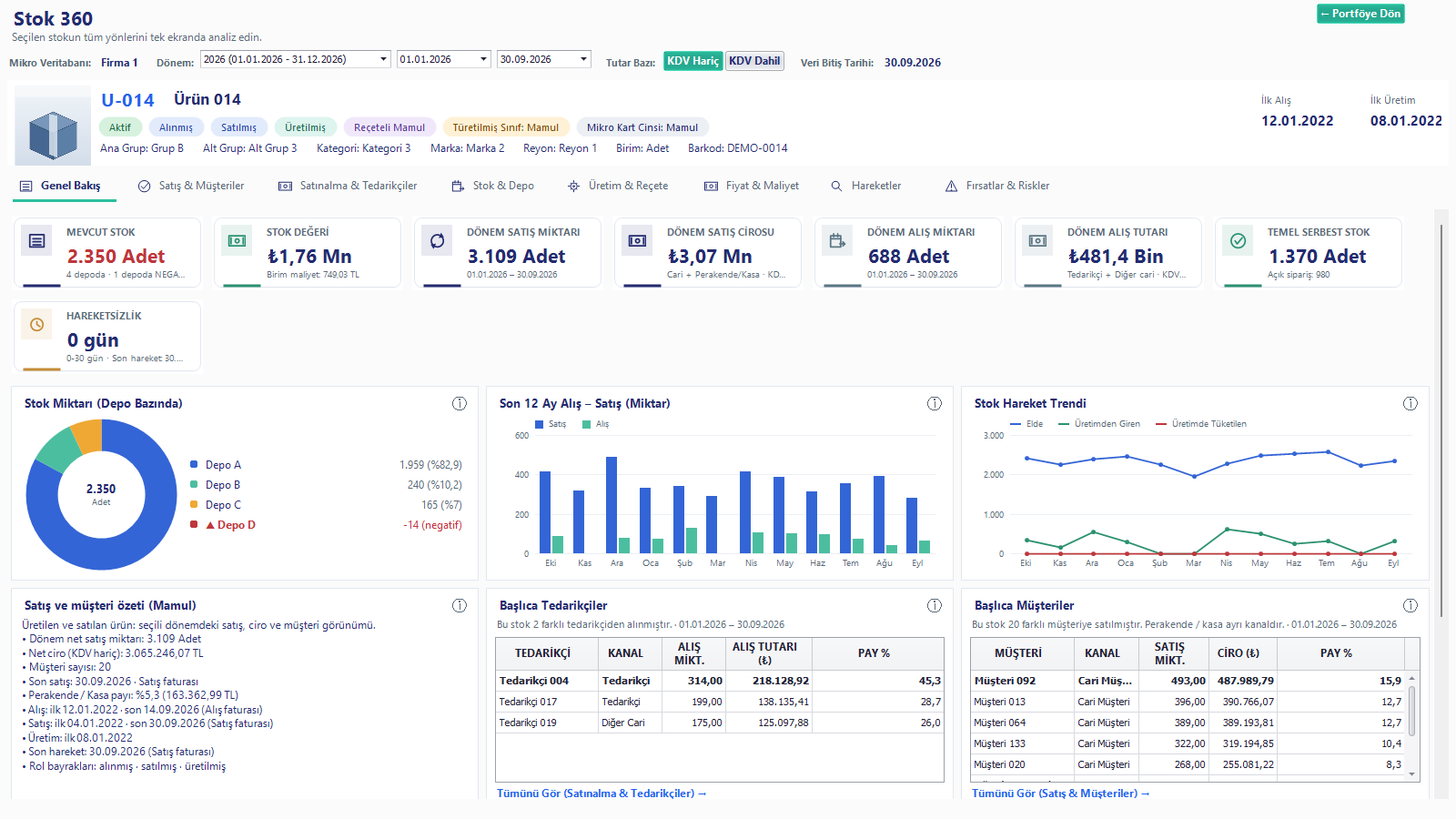Click the Dönem Satış Cirosu card icon

point(638,241)
